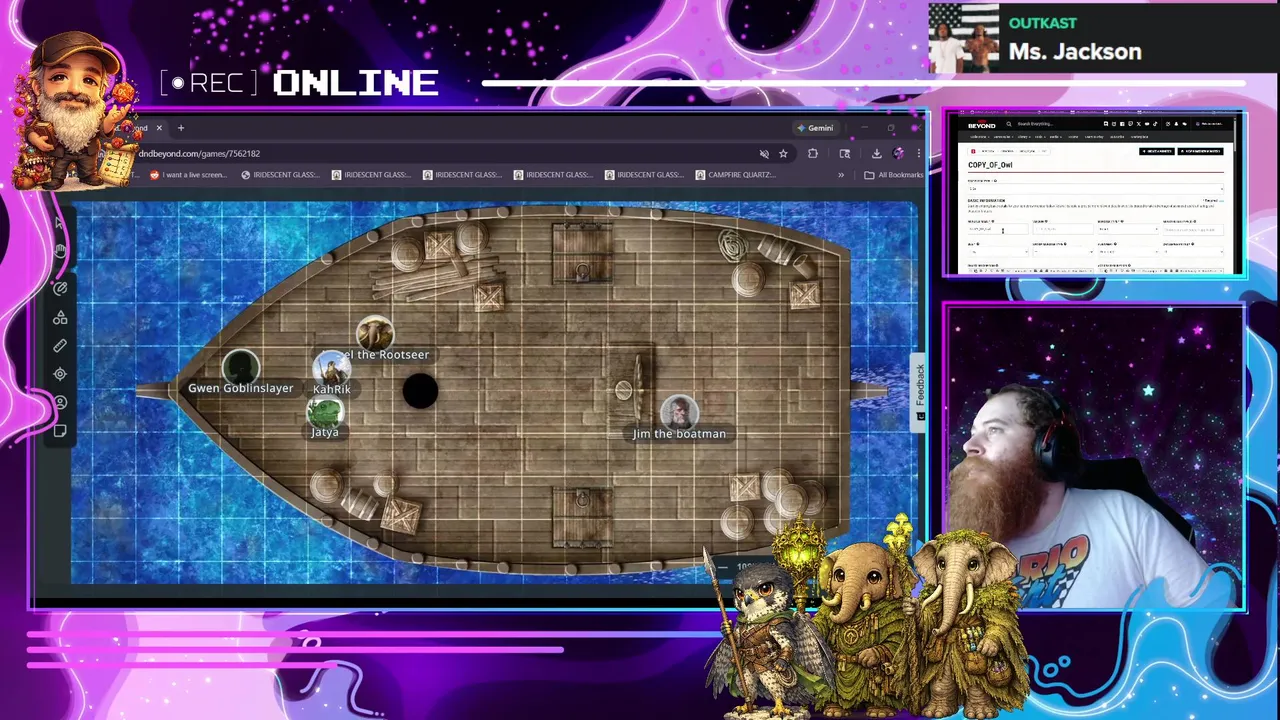Image resolution: width=1280 pixels, height=720 pixels.
Task: Click COPY_OF_Owl heading in preview window
Action: tap(990, 165)
